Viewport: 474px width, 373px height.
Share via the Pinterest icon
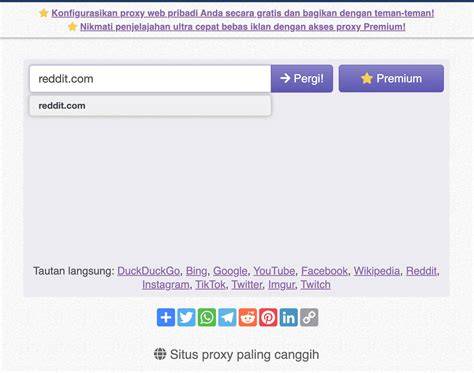pyautogui.click(x=268, y=317)
